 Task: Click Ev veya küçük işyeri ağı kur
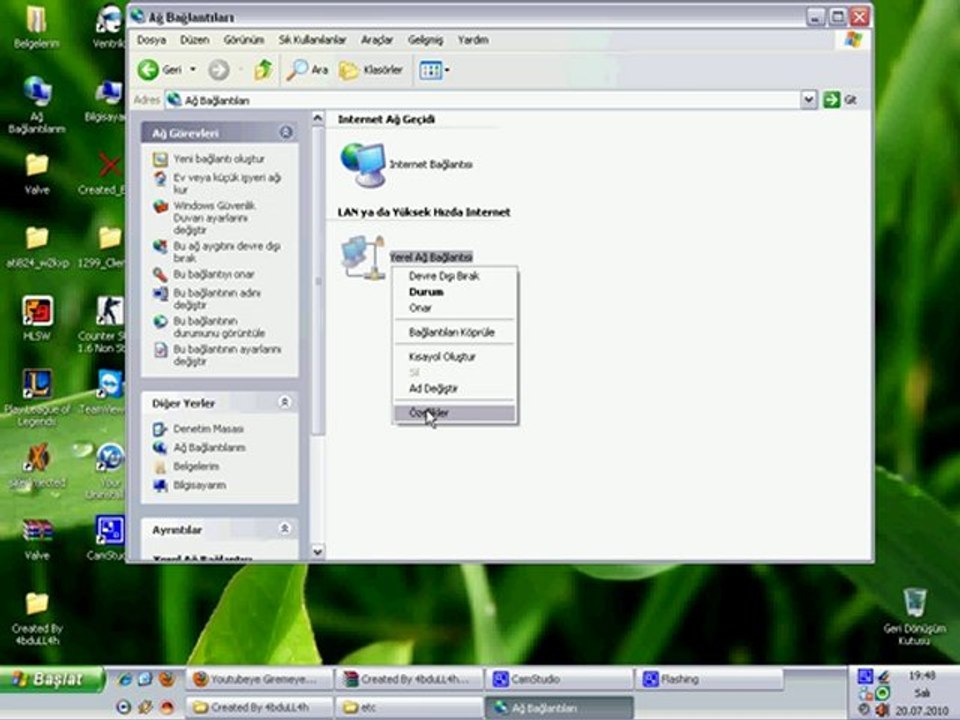click(x=227, y=184)
